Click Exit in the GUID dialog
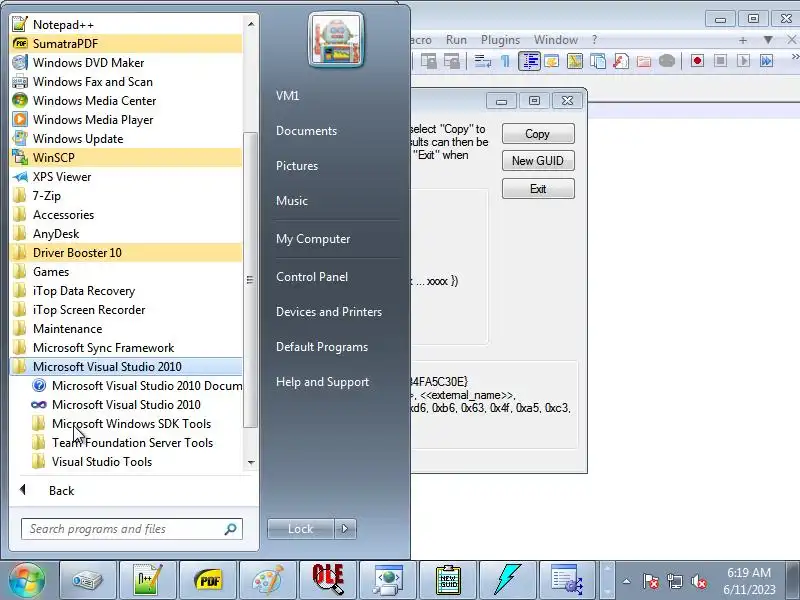800x600 pixels. point(538,189)
